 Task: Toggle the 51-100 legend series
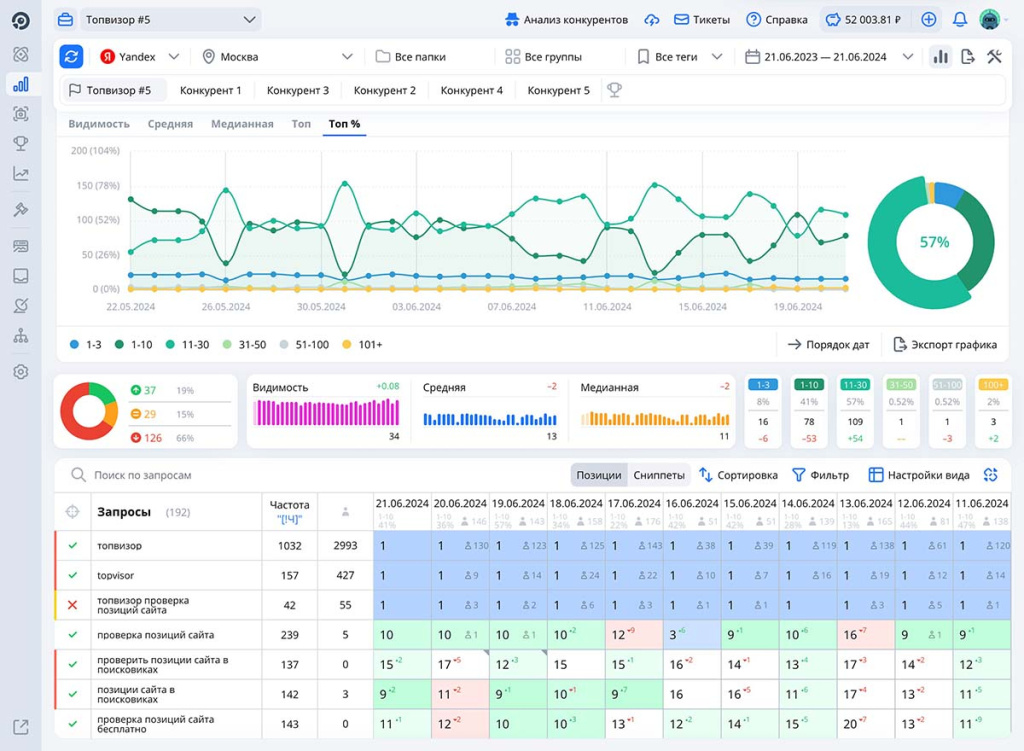[304, 344]
